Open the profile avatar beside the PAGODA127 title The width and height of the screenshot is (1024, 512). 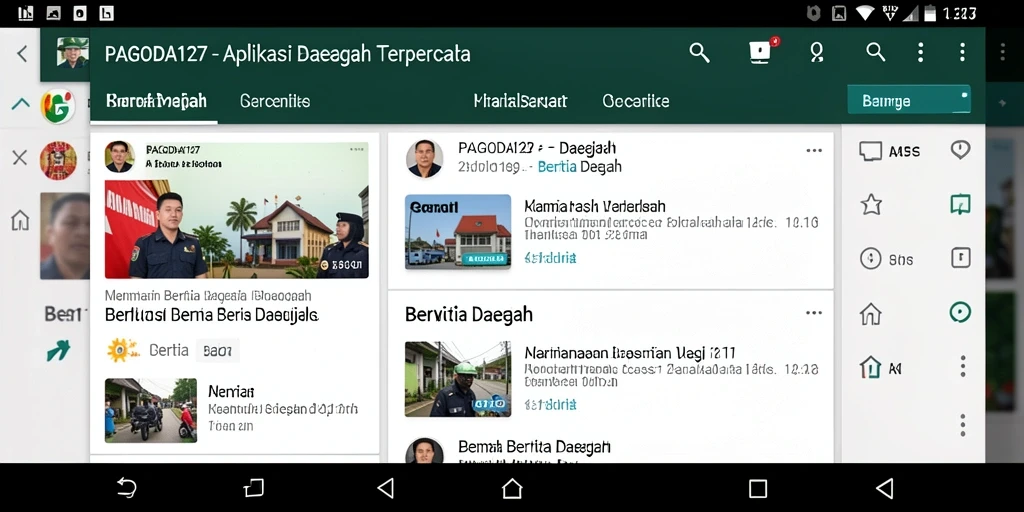[x=72, y=52]
